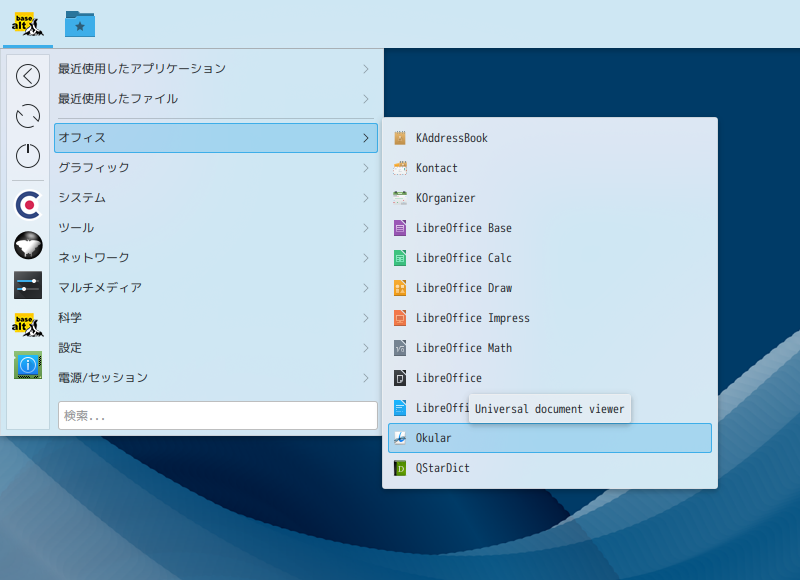
Task: Focus the 検索... search field
Action: click(x=218, y=416)
